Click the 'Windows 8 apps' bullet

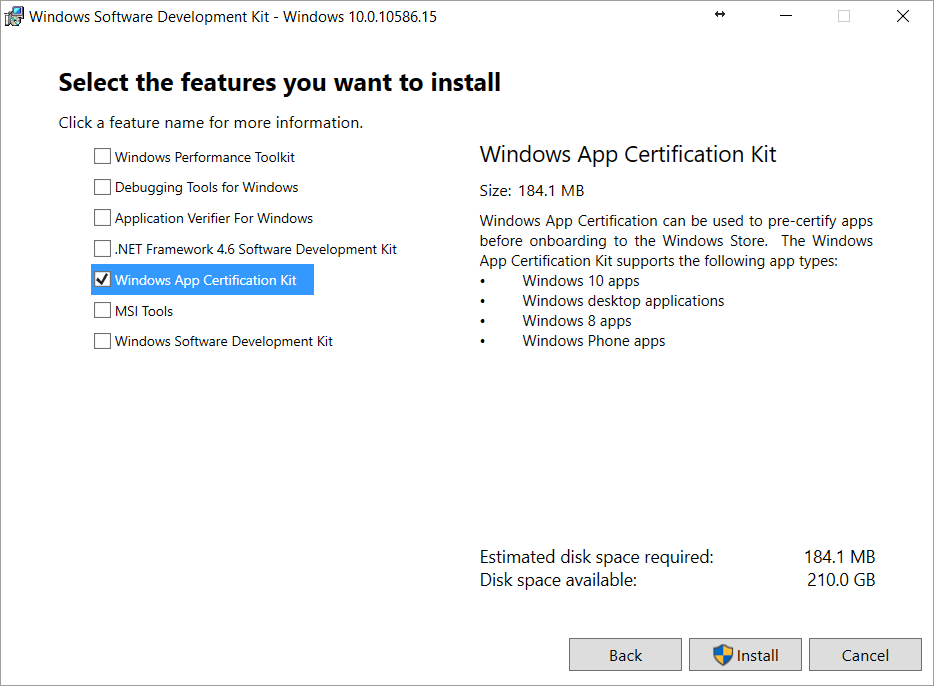coord(577,320)
